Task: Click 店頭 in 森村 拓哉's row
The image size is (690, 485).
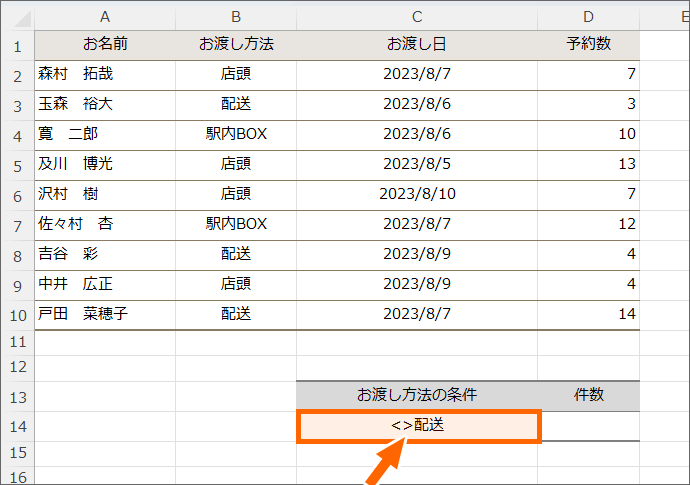Action: coord(236,75)
